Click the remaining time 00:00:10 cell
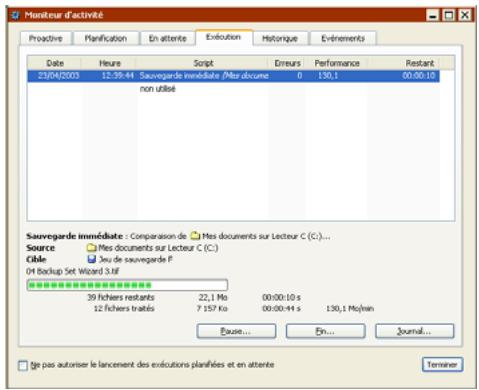This screenshot has height=390, width=479. pyautogui.click(x=418, y=76)
